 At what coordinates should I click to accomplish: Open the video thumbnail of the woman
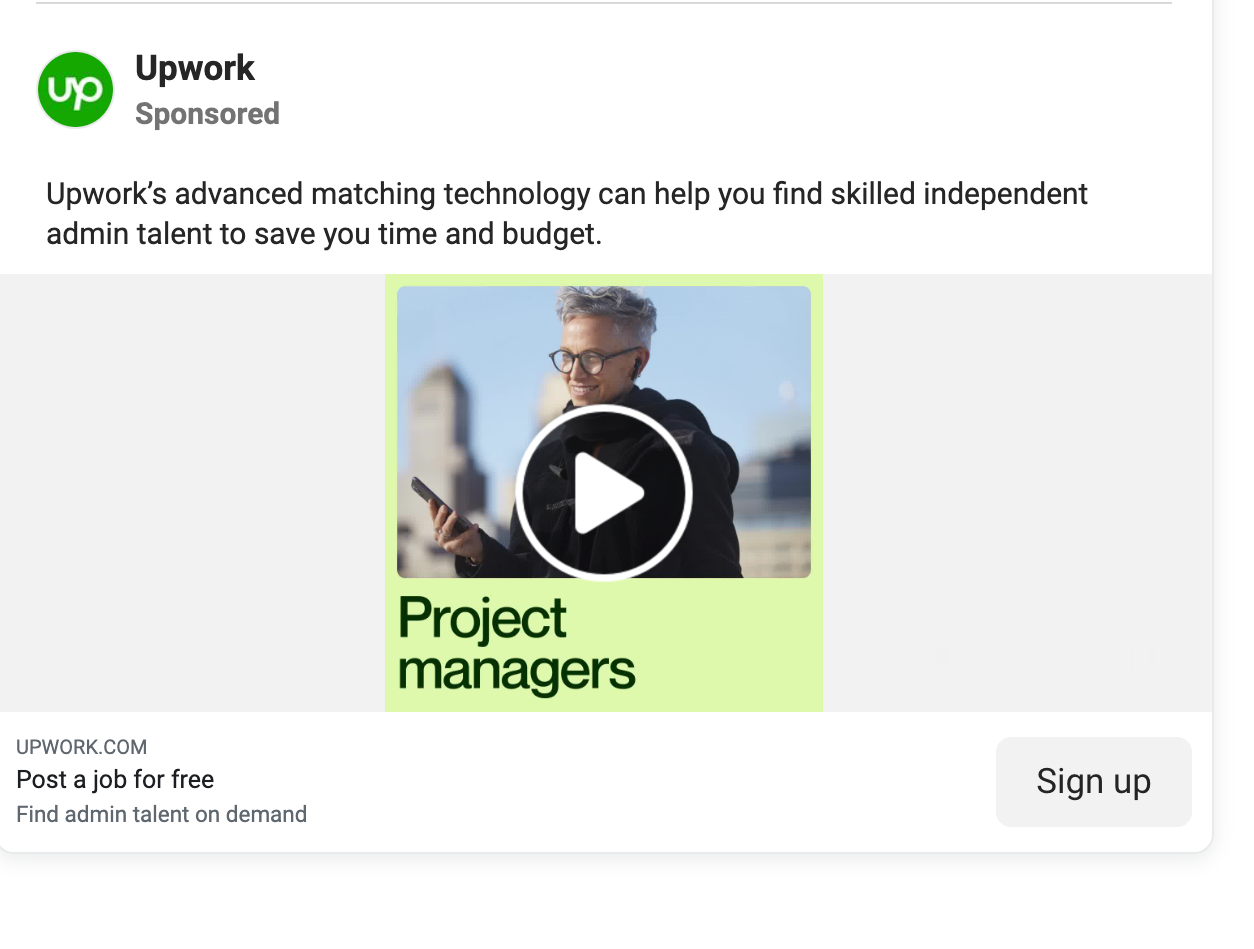(604, 432)
